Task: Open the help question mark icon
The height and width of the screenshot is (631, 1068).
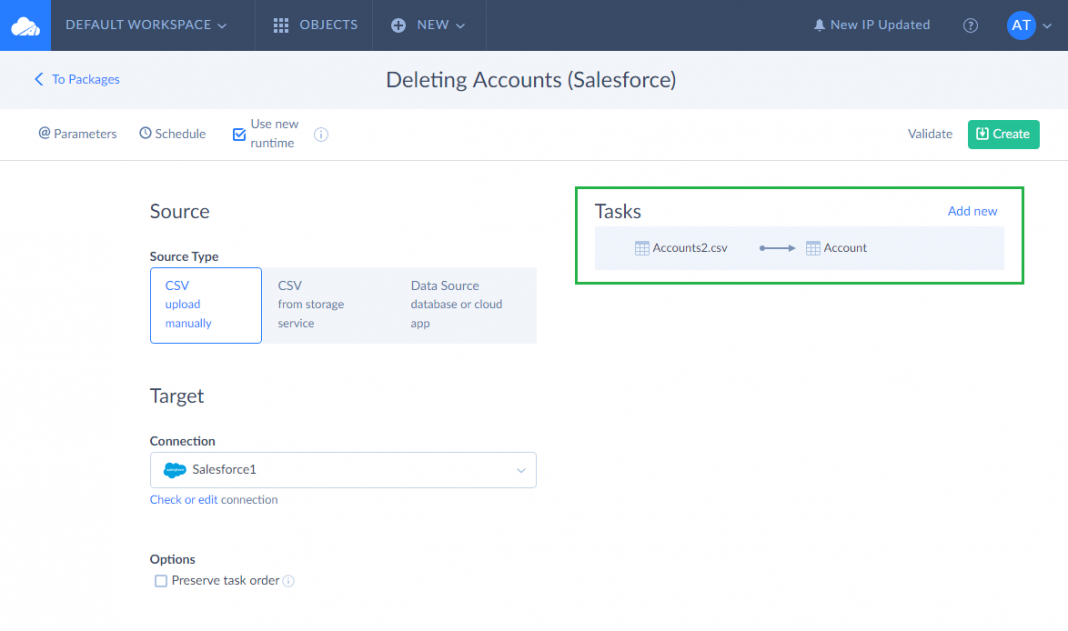Action: point(970,25)
